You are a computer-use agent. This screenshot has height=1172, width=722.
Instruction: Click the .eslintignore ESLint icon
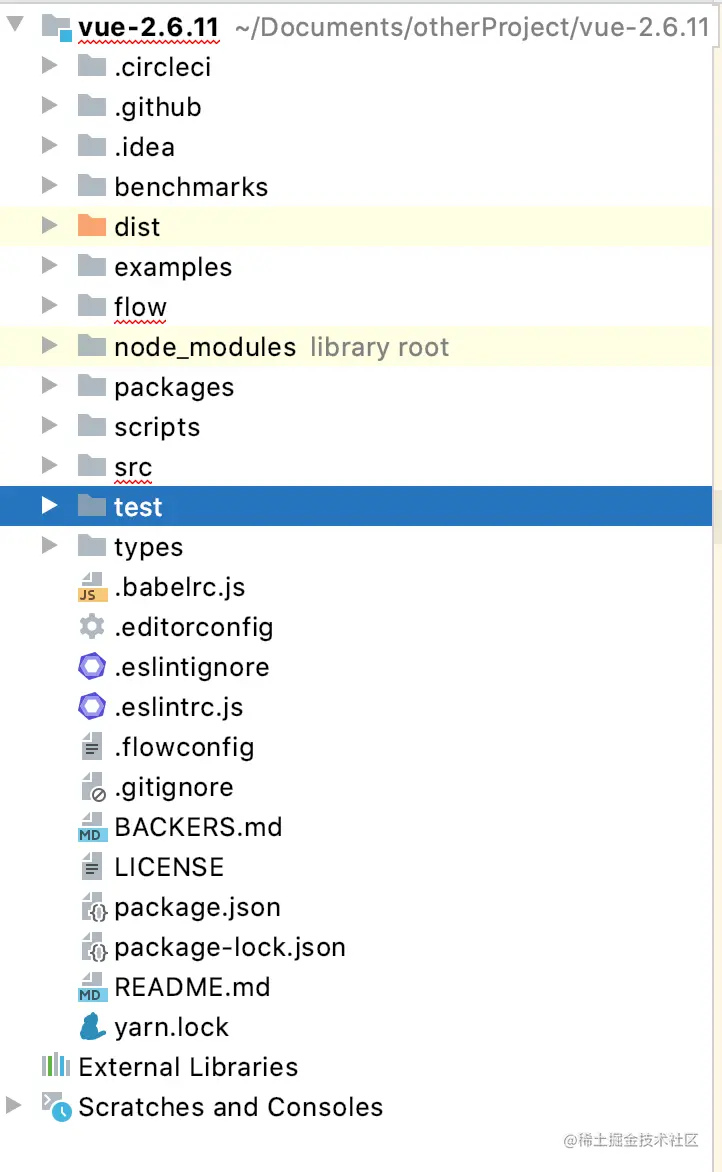(x=91, y=667)
